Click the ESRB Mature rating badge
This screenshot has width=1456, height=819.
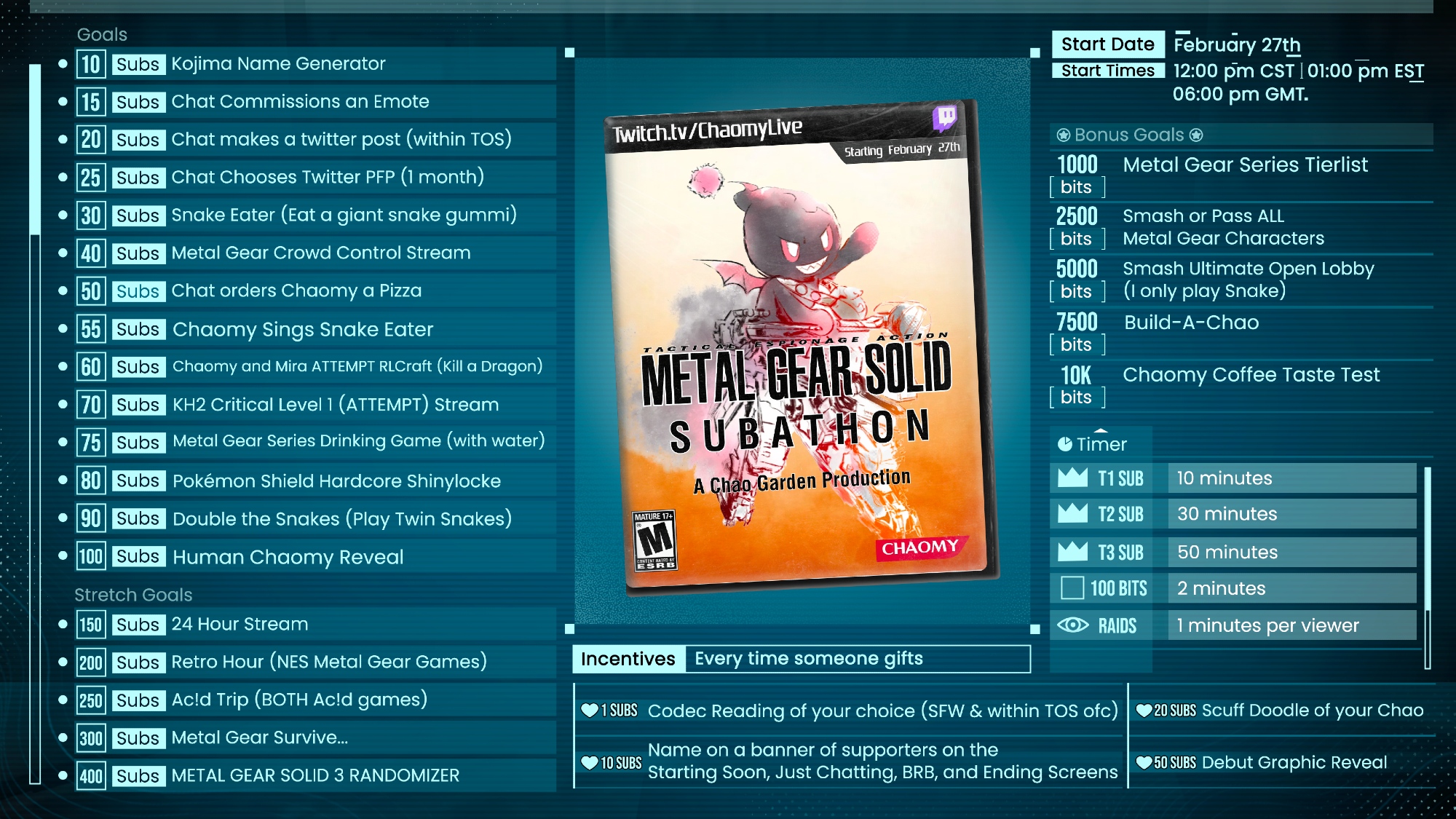point(654,540)
